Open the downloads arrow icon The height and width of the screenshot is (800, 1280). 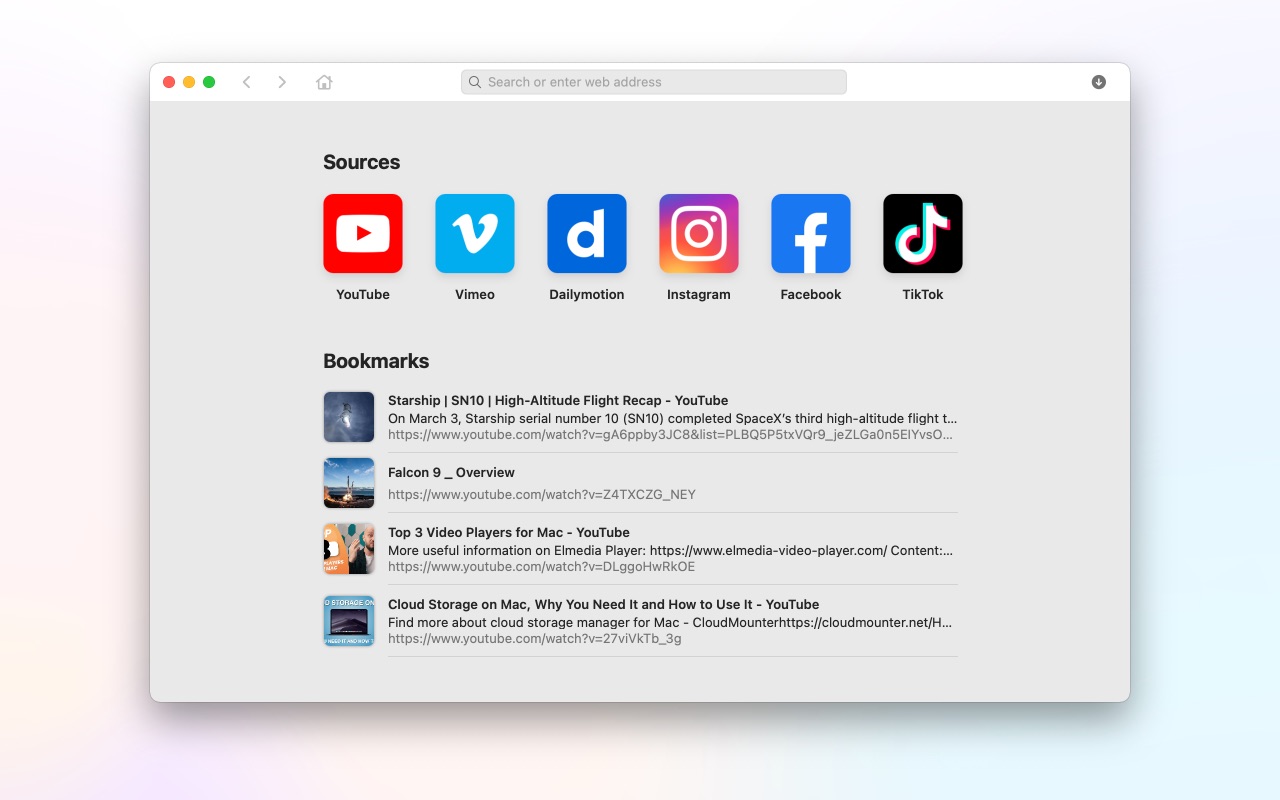point(1099,82)
